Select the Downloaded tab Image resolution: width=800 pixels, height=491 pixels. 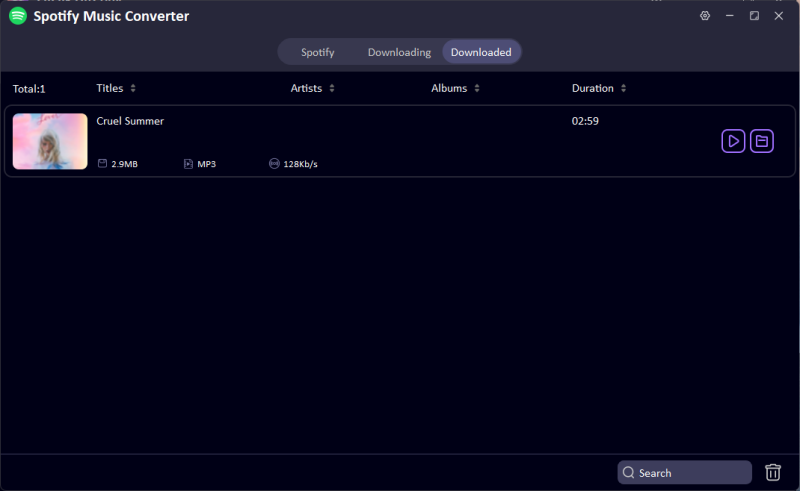(481, 52)
